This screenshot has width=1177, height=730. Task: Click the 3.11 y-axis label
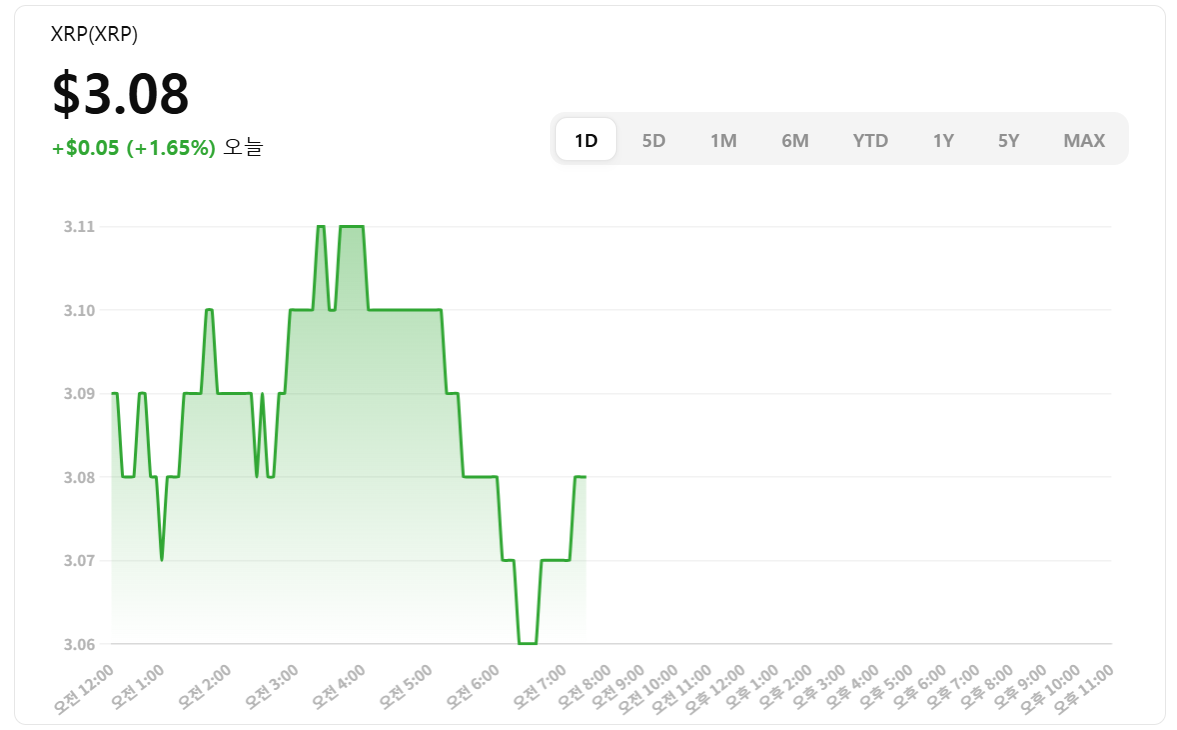79,227
